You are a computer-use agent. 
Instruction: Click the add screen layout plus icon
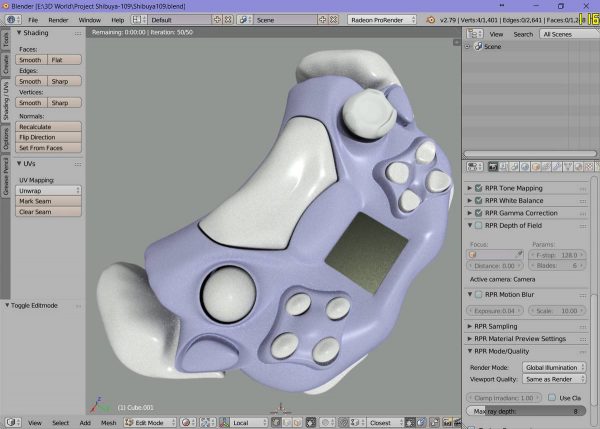coord(216,19)
